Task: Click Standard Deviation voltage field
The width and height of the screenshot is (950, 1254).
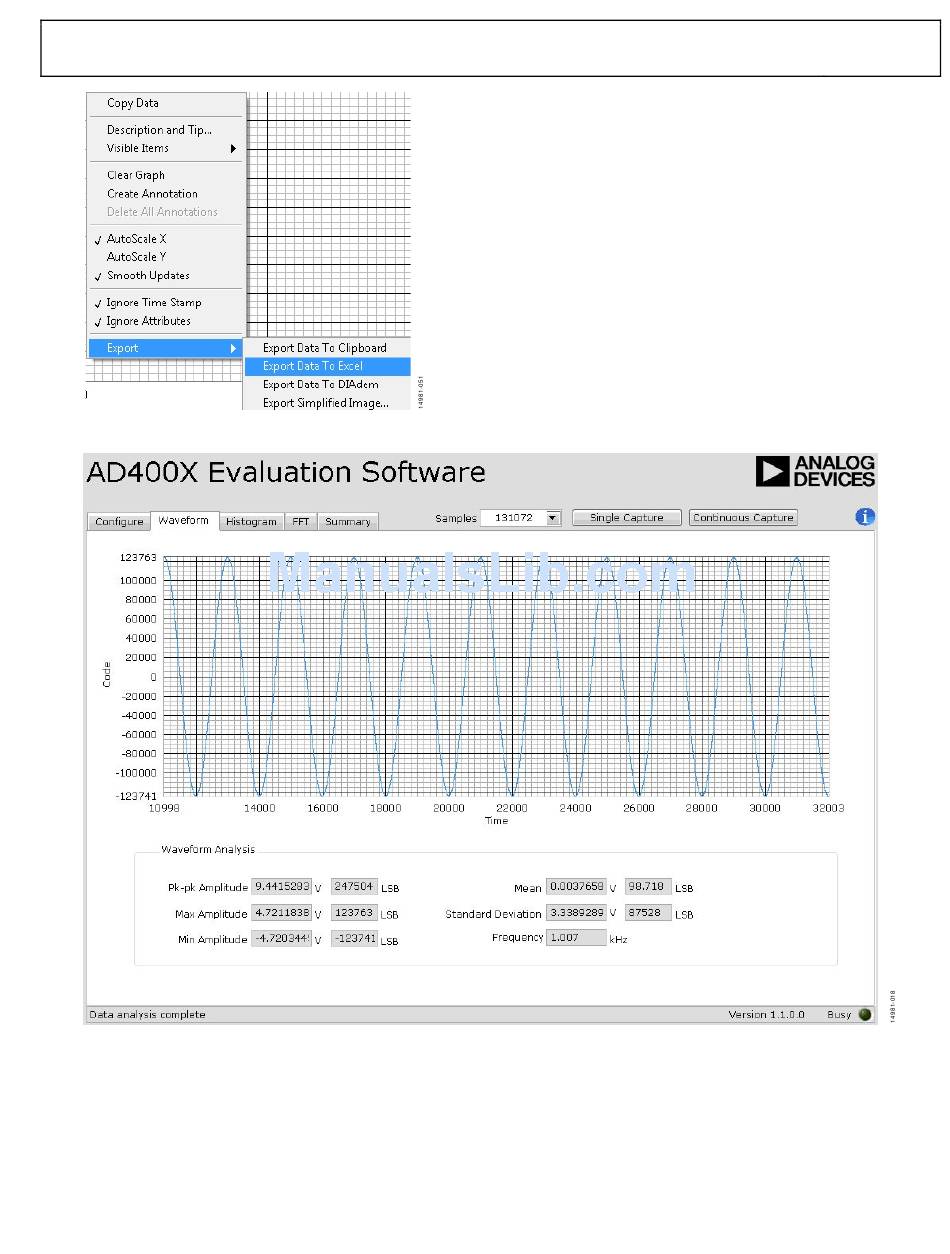Action: [576, 913]
